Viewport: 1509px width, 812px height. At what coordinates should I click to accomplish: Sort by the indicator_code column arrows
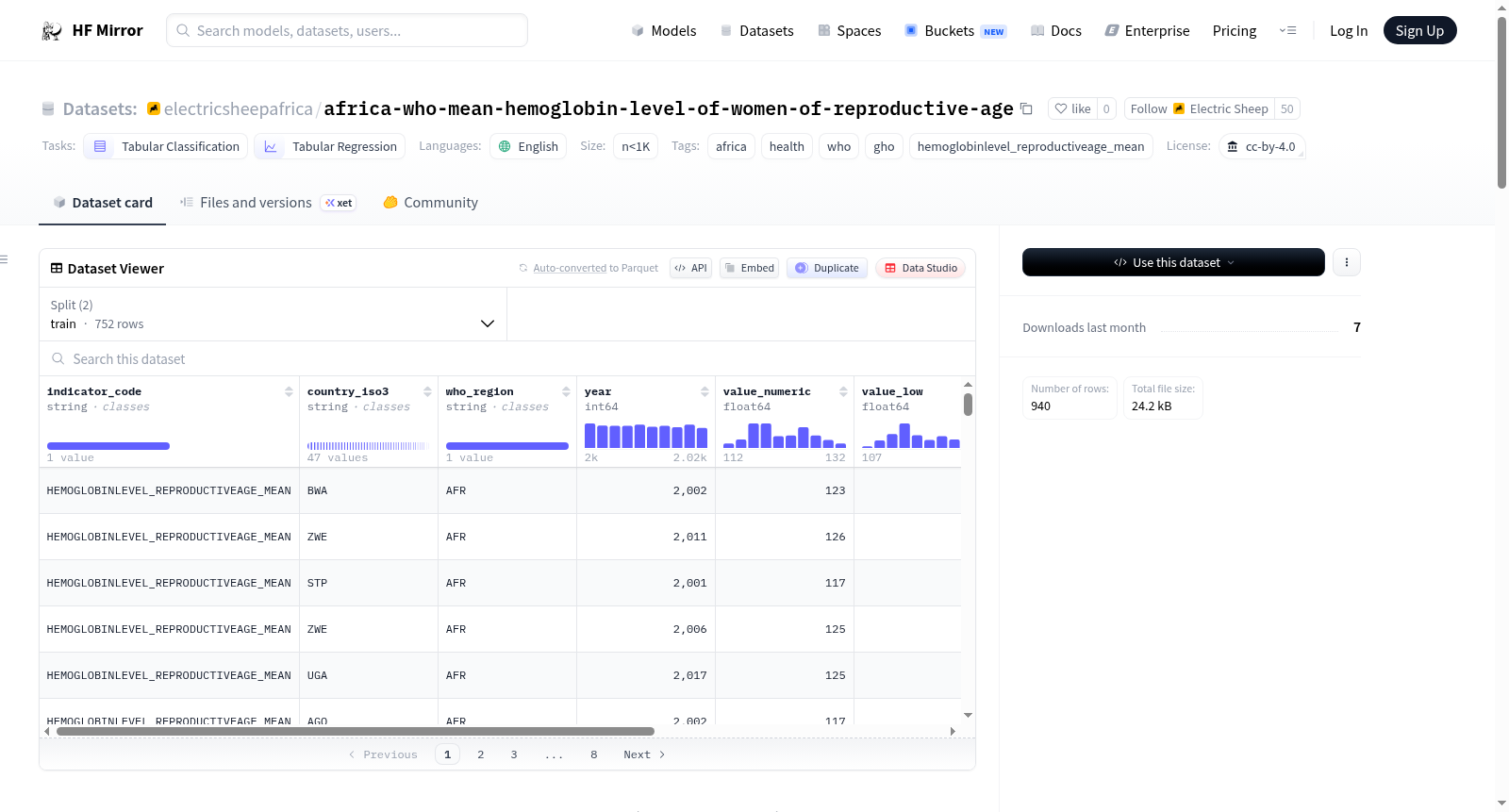(289, 391)
